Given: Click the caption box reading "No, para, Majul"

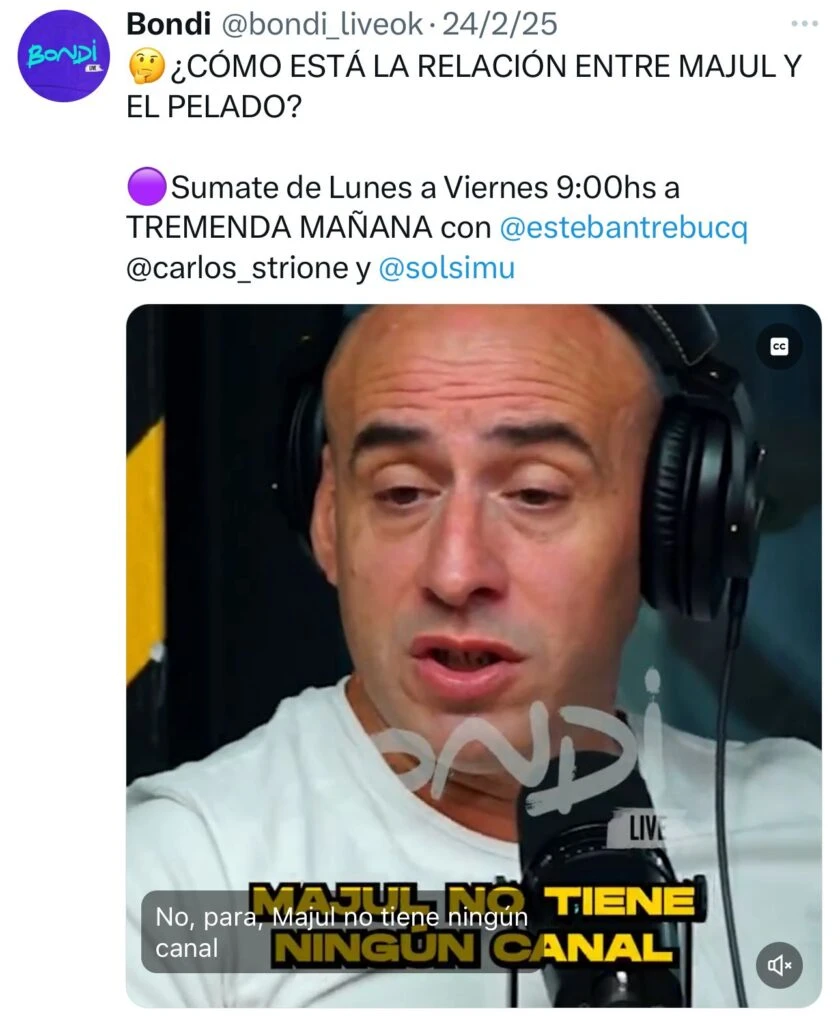Looking at the screenshot, I should point(341,932).
